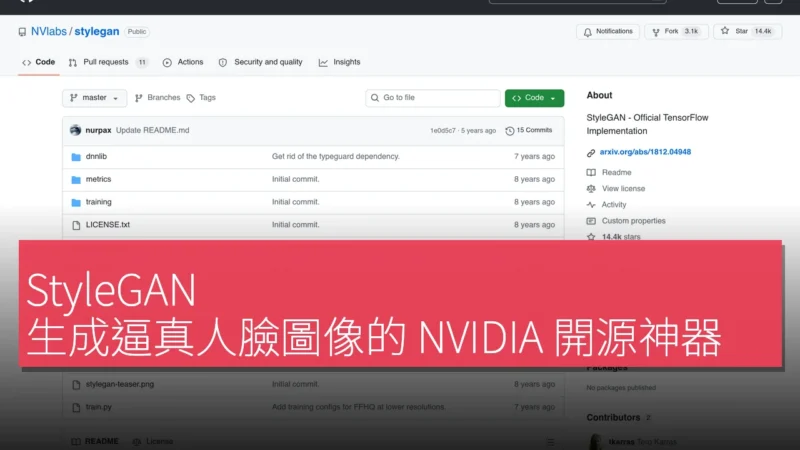Click the training folder icon
The image size is (800, 450).
pyautogui.click(x=76, y=203)
